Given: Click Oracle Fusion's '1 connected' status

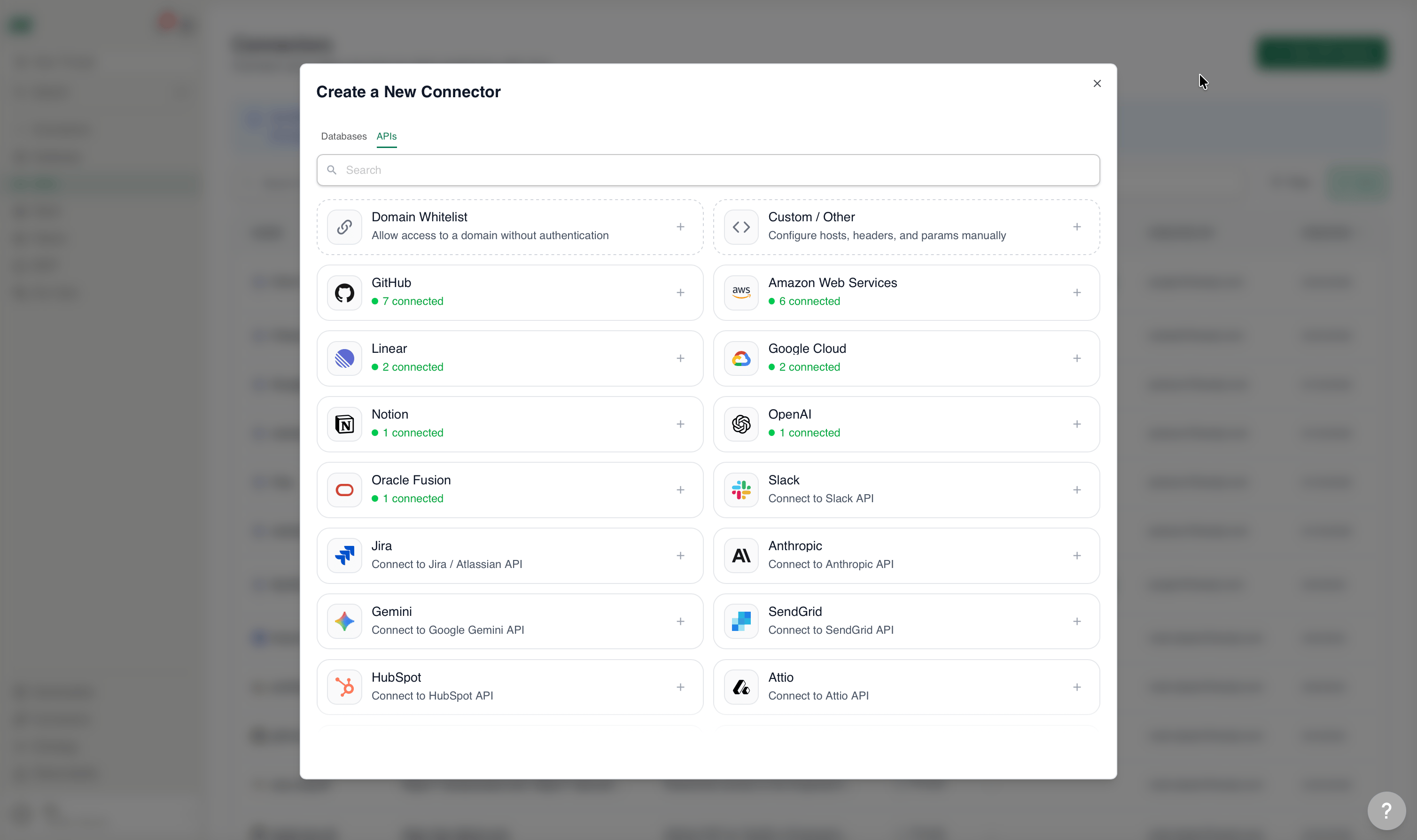Looking at the screenshot, I should 407,498.
